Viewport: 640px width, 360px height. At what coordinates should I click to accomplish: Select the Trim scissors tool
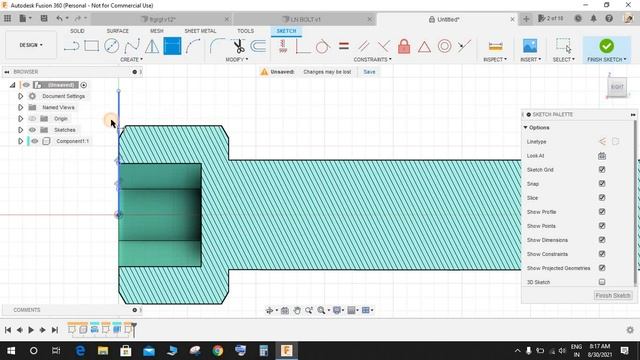[239, 46]
